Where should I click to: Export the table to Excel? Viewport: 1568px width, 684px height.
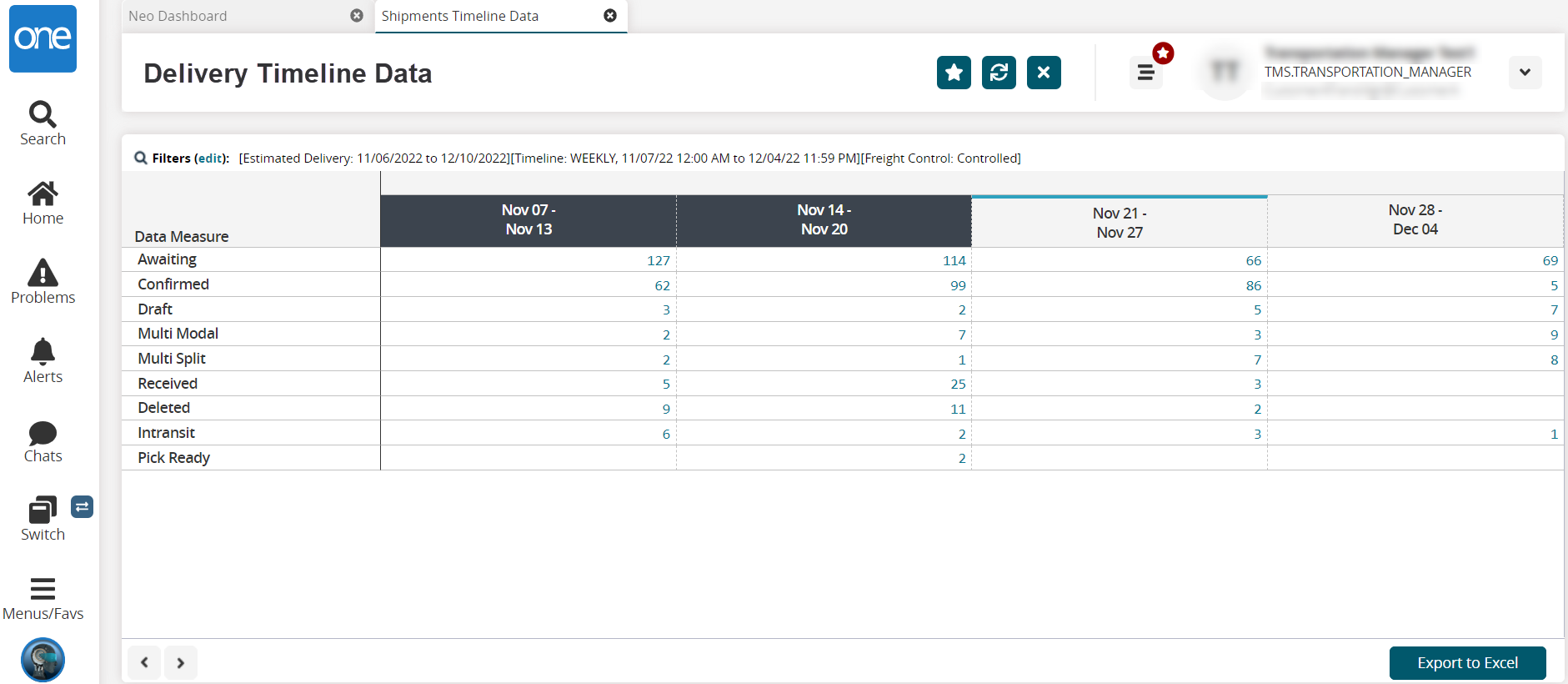[x=1467, y=663]
